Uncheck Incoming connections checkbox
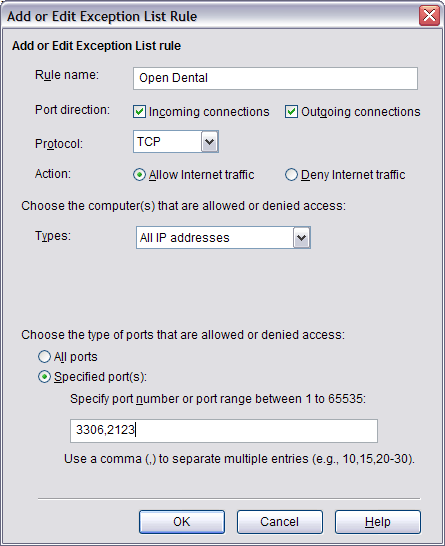Viewport: 445px width, 546px height. (x=139, y=112)
